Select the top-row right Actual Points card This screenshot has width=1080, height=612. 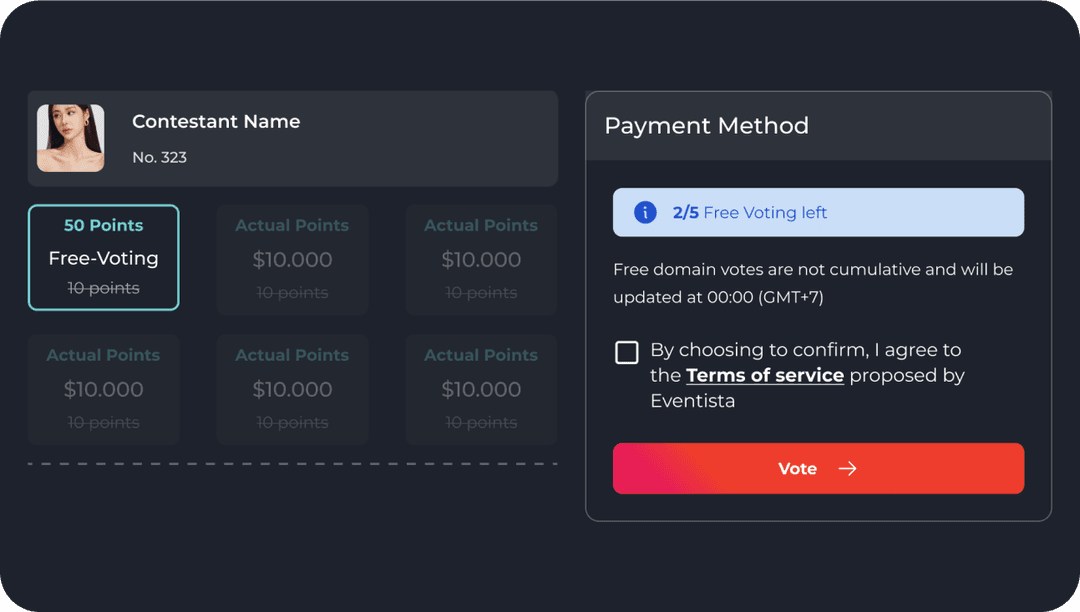(481, 259)
